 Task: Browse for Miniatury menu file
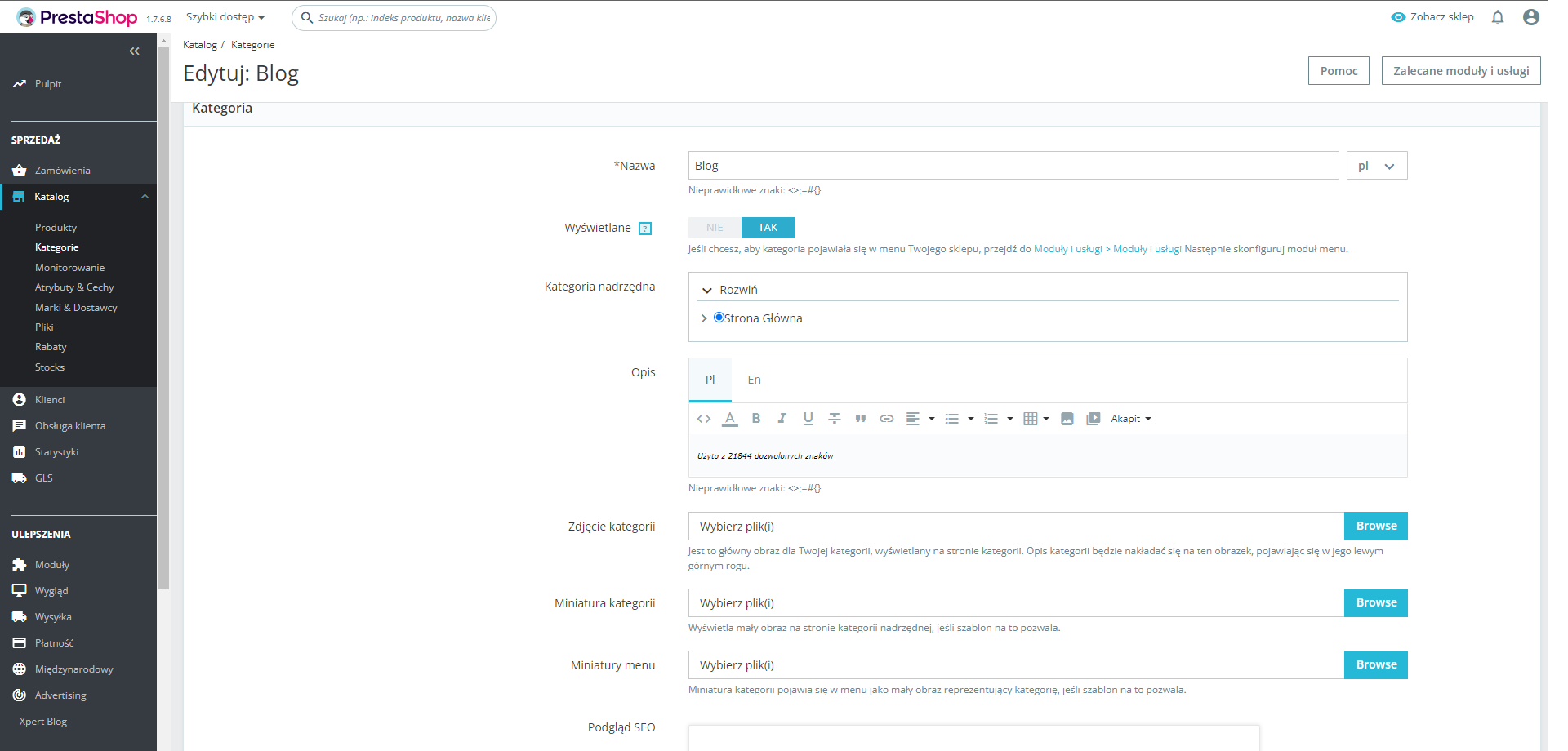tap(1376, 665)
